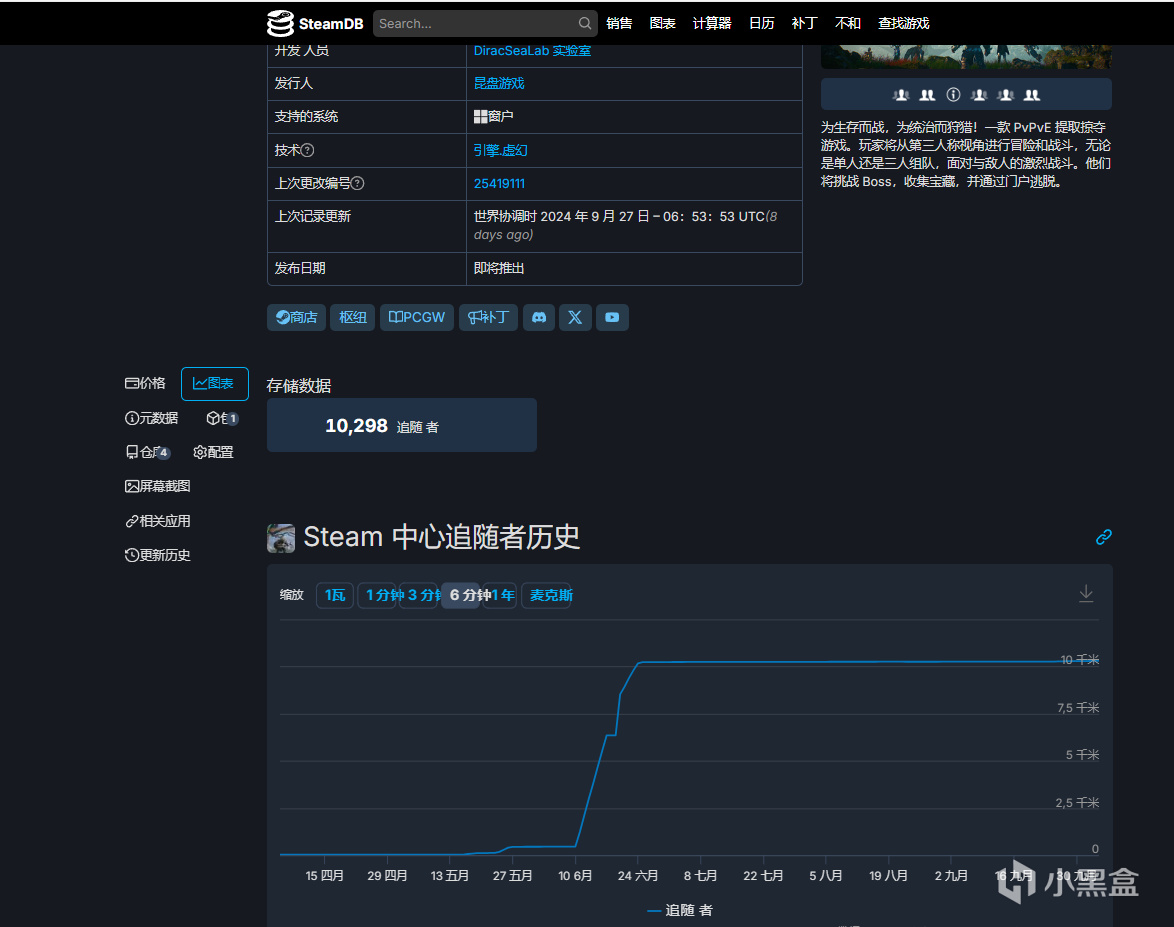The image size is (1174, 927).
Task: Click the chain link icon beside the chart heading
Action: tap(1104, 537)
